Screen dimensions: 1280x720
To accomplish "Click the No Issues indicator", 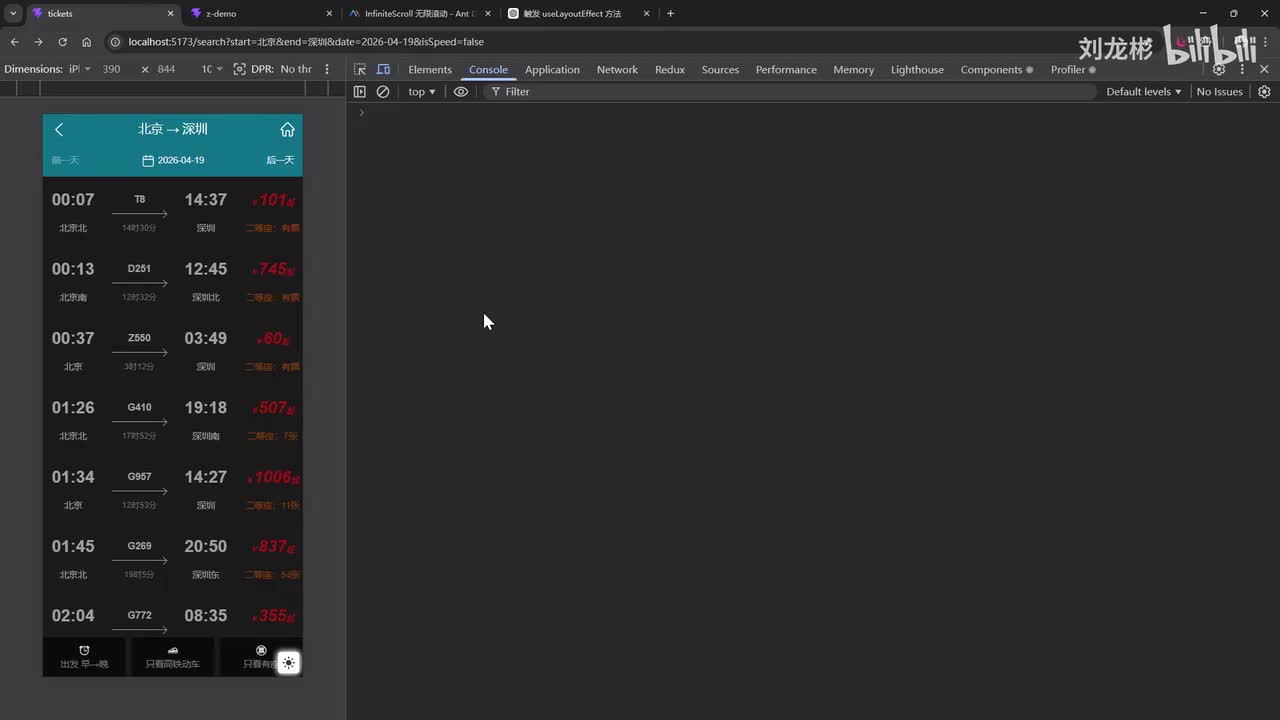I will click(x=1219, y=91).
